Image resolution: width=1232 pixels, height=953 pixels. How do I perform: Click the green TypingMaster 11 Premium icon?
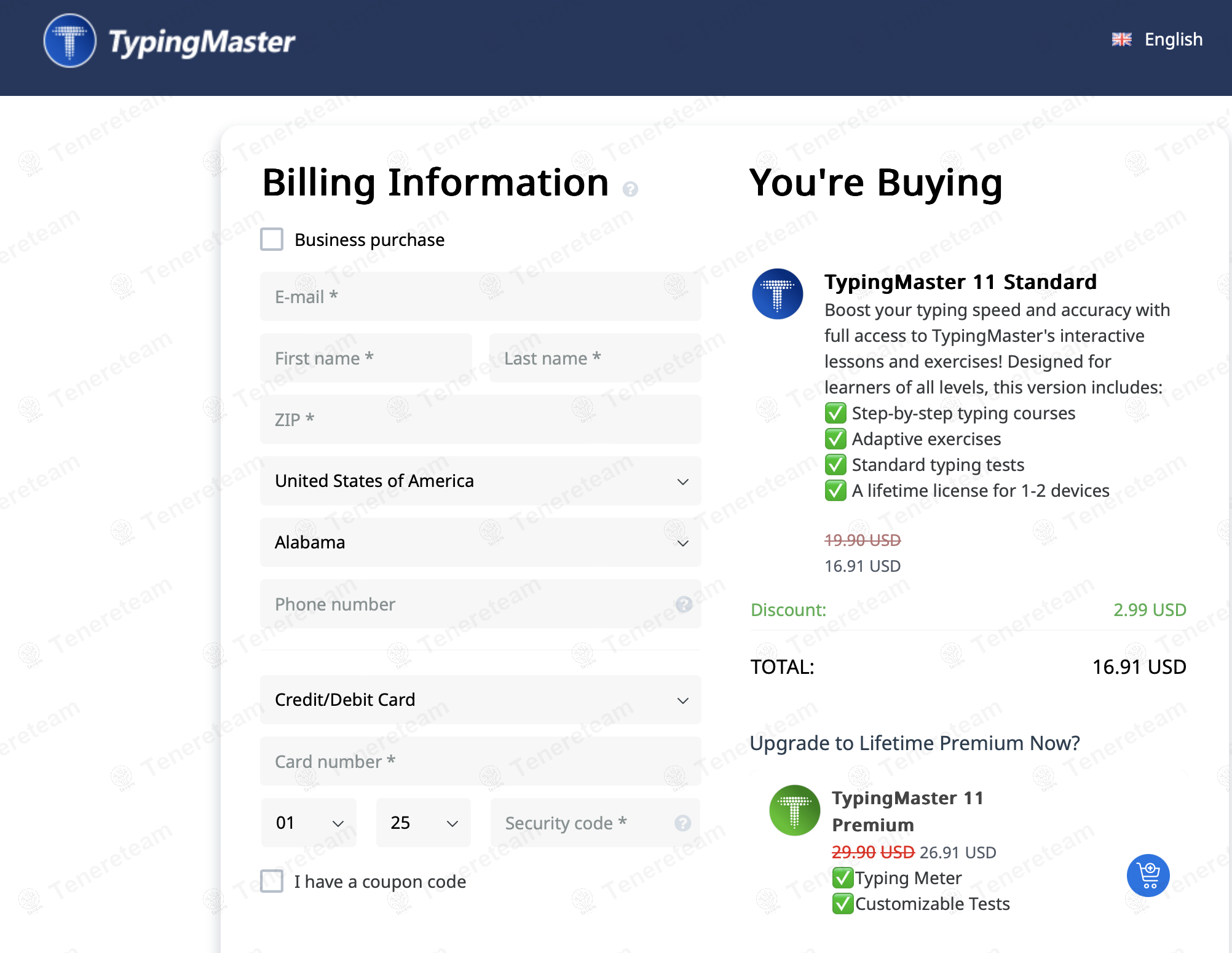794,810
